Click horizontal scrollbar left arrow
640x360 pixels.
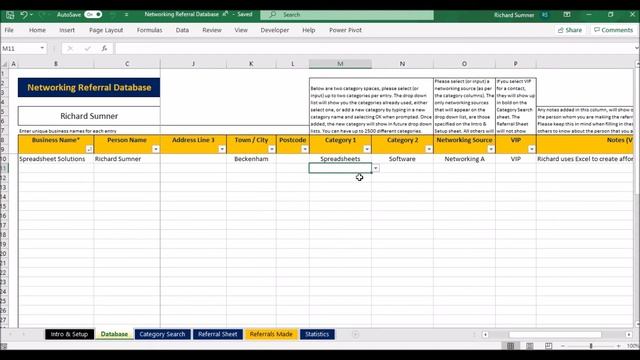click(x=485, y=335)
